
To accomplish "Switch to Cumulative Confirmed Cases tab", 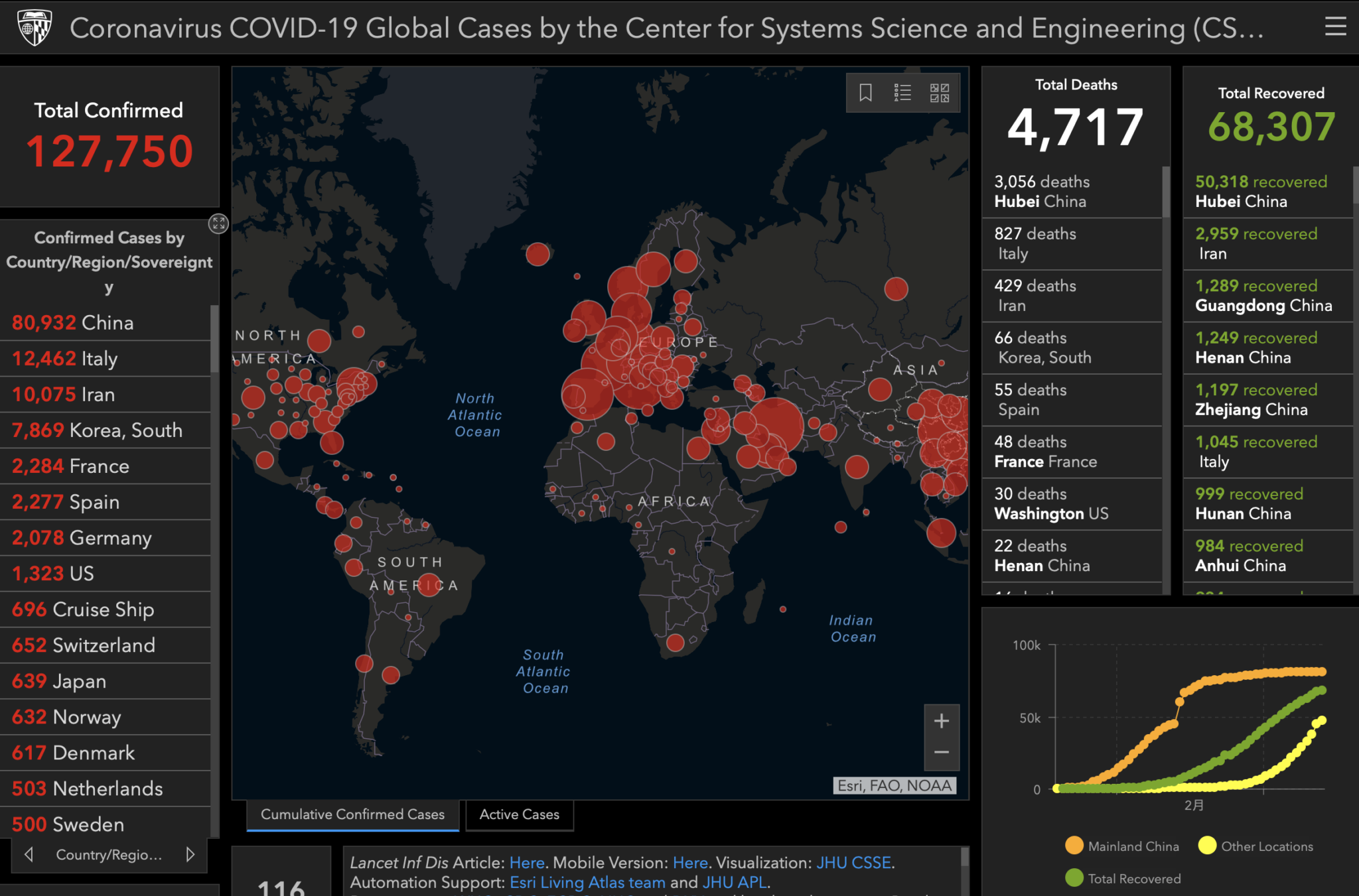I will tap(352, 814).
